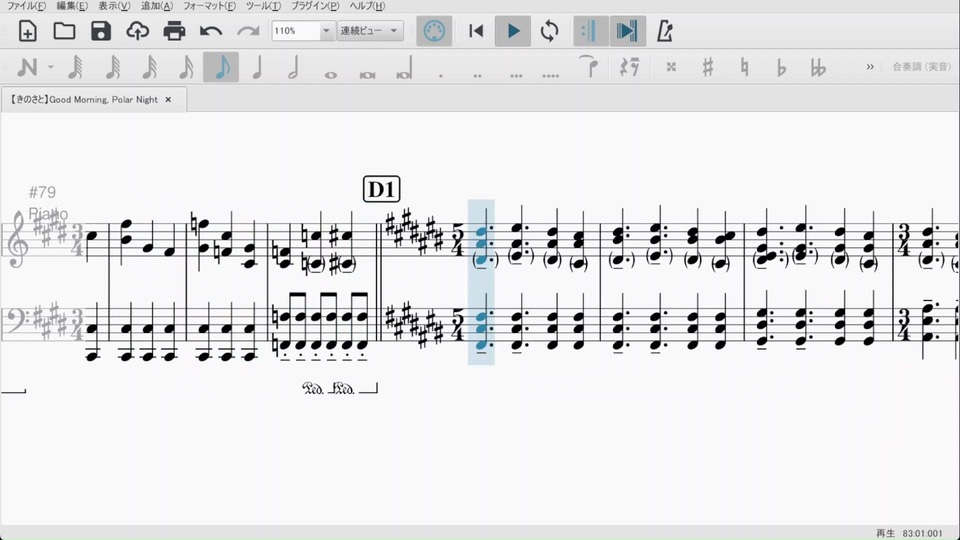This screenshot has width=960, height=540.
Task: Open the 追加 menu
Action: tap(157, 6)
